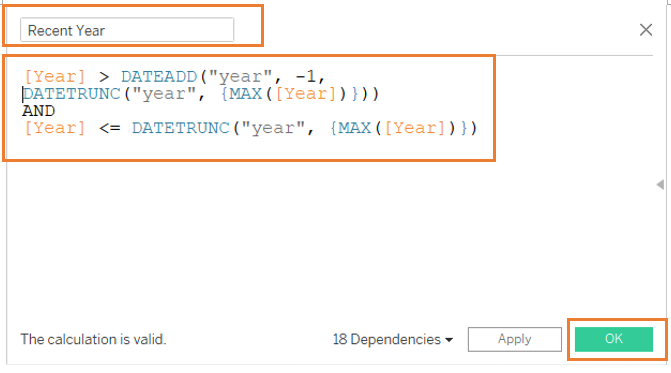Click OK to save the calculation
Viewport: 671px width, 373px height.
(x=614, y=339)
